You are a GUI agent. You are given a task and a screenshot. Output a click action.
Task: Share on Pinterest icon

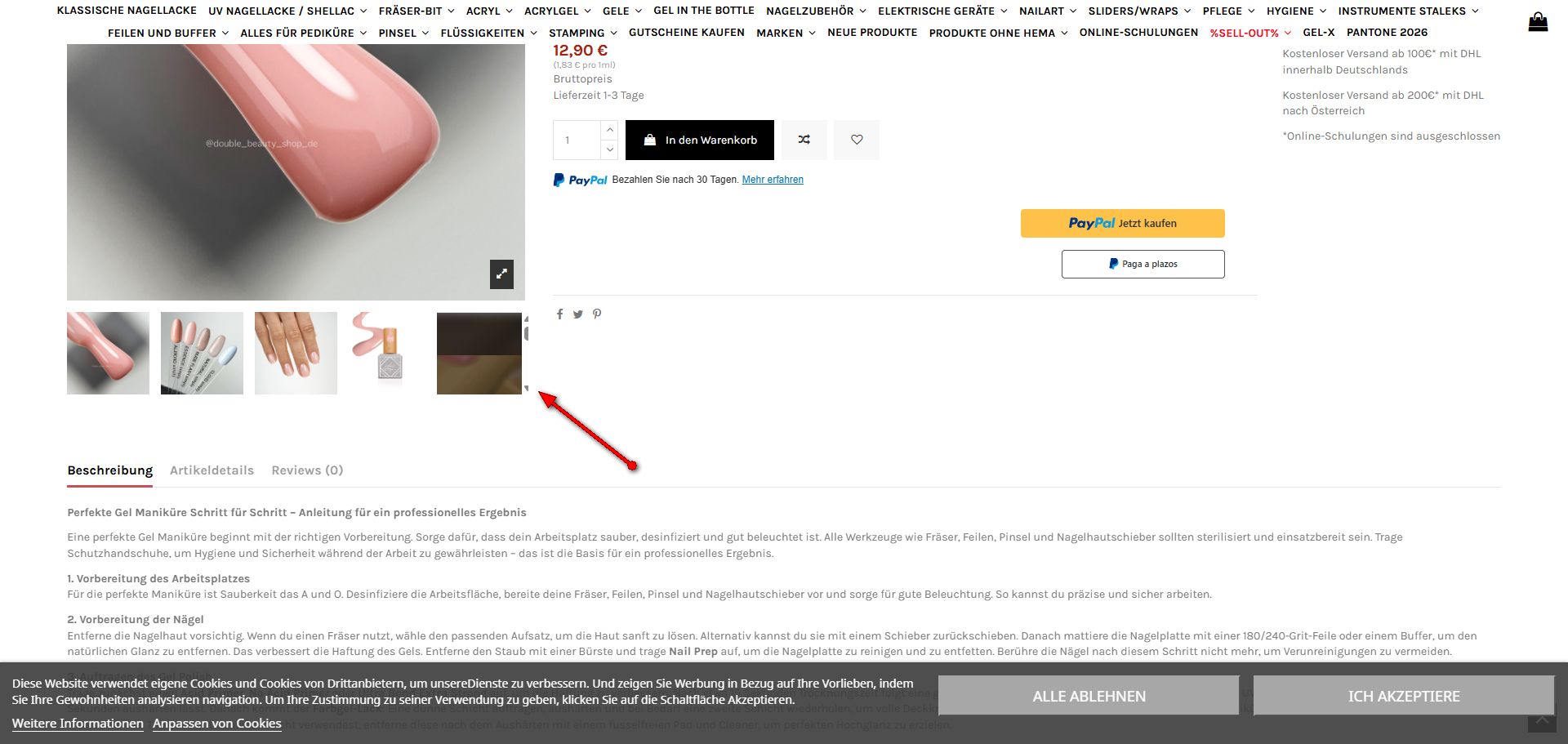pos(597,314)
